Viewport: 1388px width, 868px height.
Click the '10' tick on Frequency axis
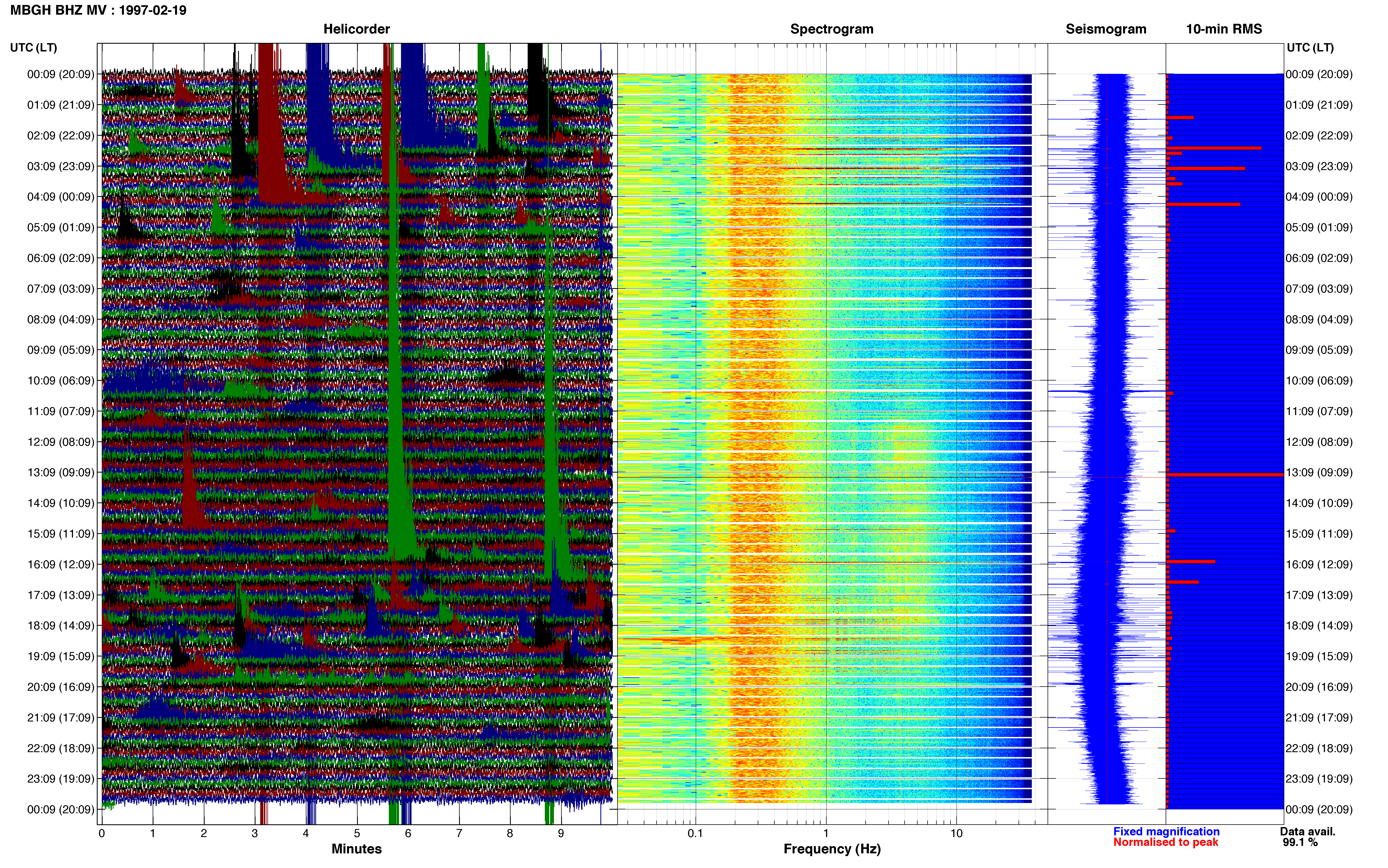(x=956, y=833)
